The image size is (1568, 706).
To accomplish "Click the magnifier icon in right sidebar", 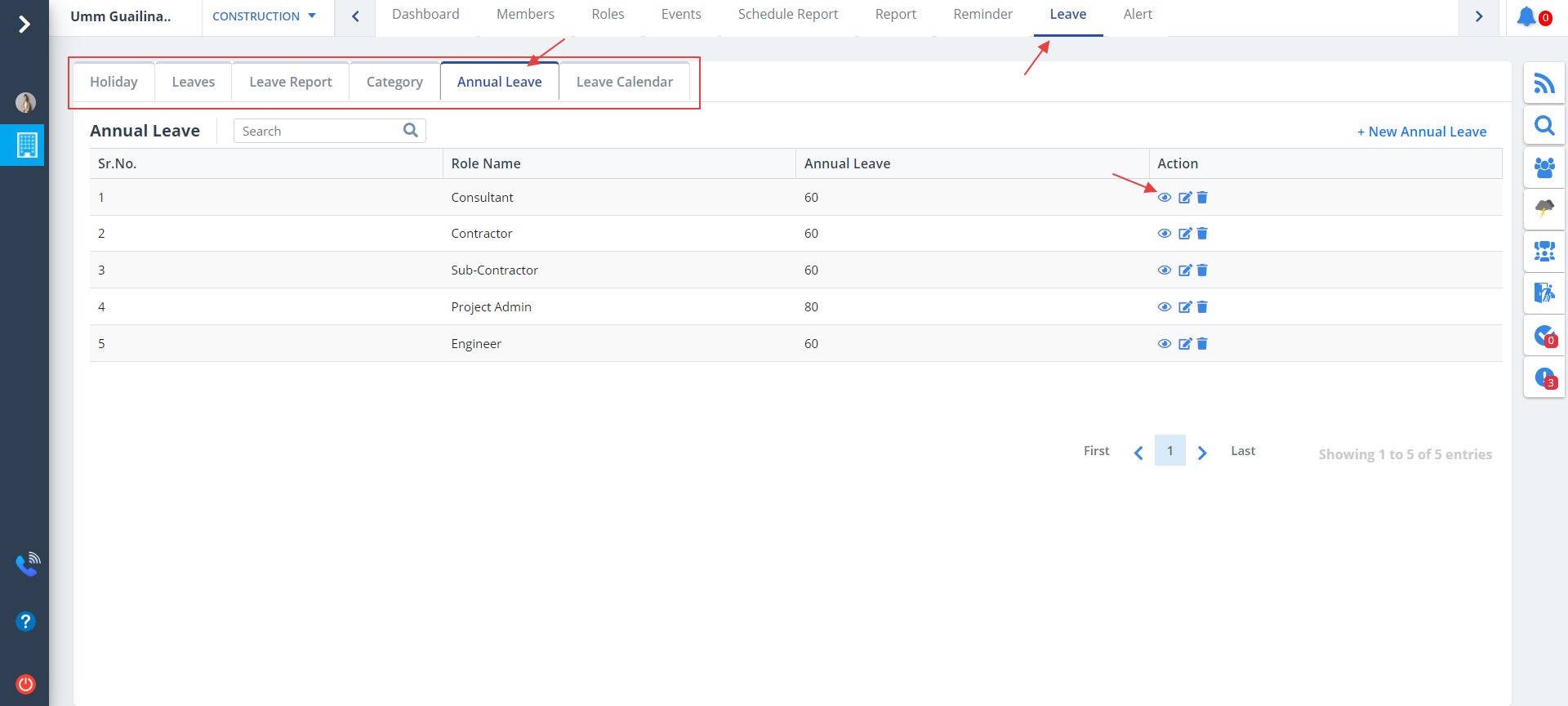I will (x=1543, y=126).
